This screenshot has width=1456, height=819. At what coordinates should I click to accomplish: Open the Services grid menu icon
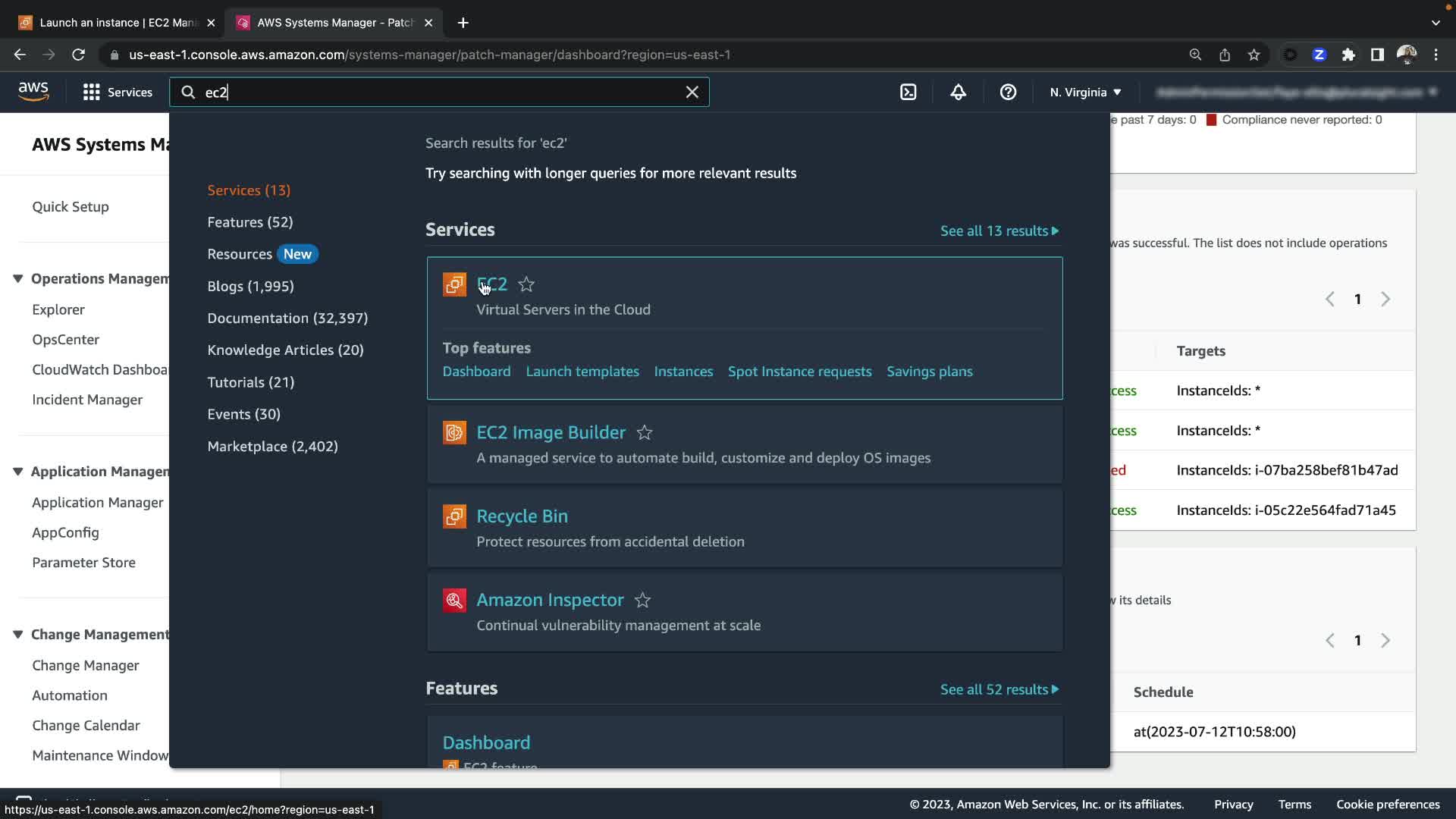click(x=91, y=92)
